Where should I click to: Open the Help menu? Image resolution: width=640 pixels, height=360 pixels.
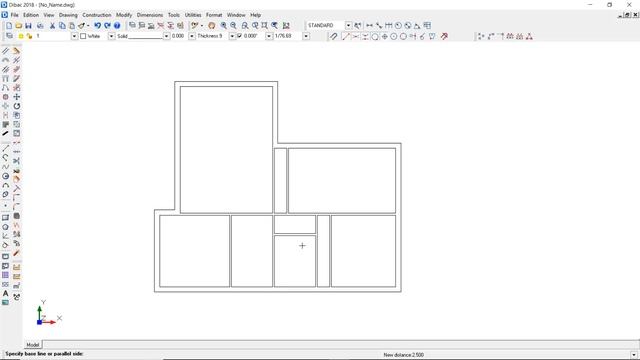pyautogui.click(x=256, y=15)
